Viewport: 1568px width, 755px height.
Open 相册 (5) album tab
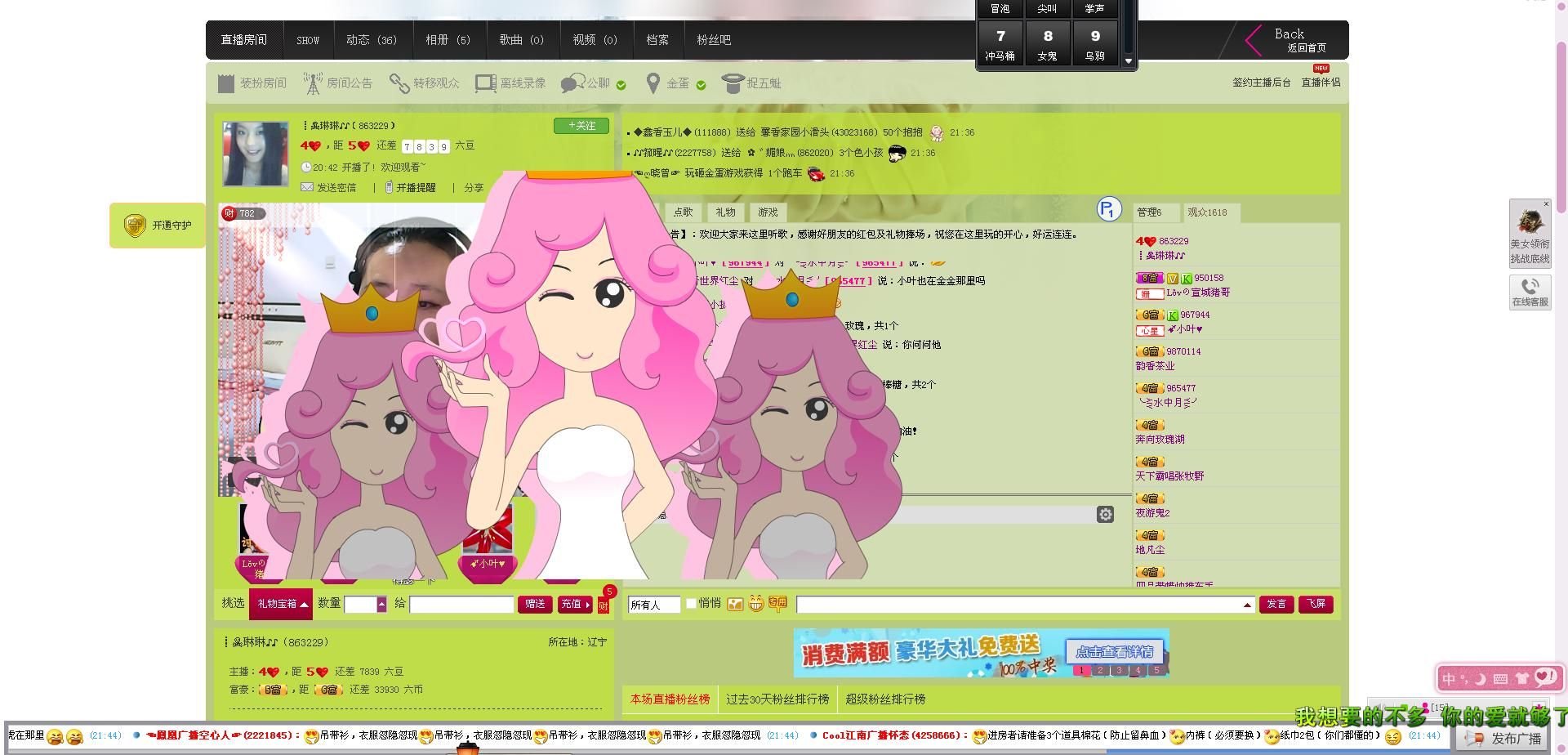click(448, 40)
